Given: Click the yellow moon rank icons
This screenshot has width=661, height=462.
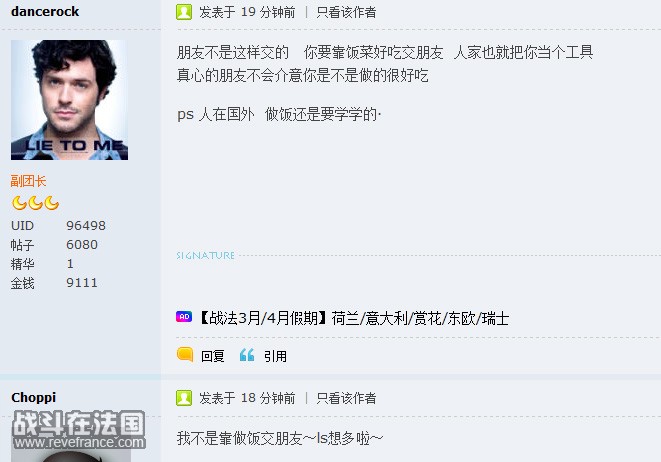Looking at the screenshot, I should click(35, 203).
